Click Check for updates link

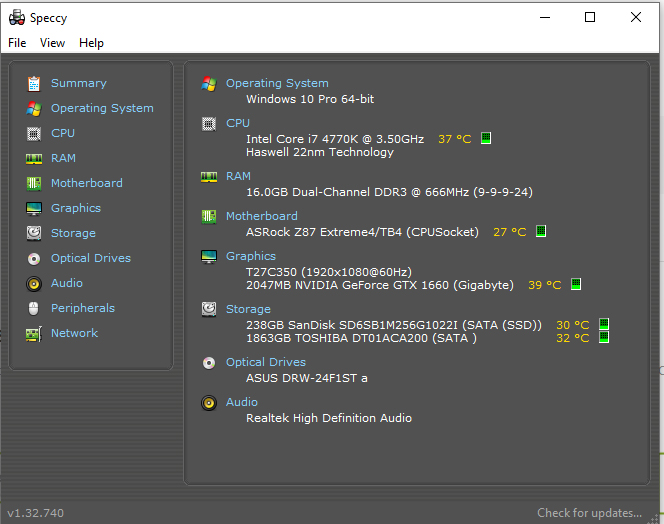[x=589, y=513]
